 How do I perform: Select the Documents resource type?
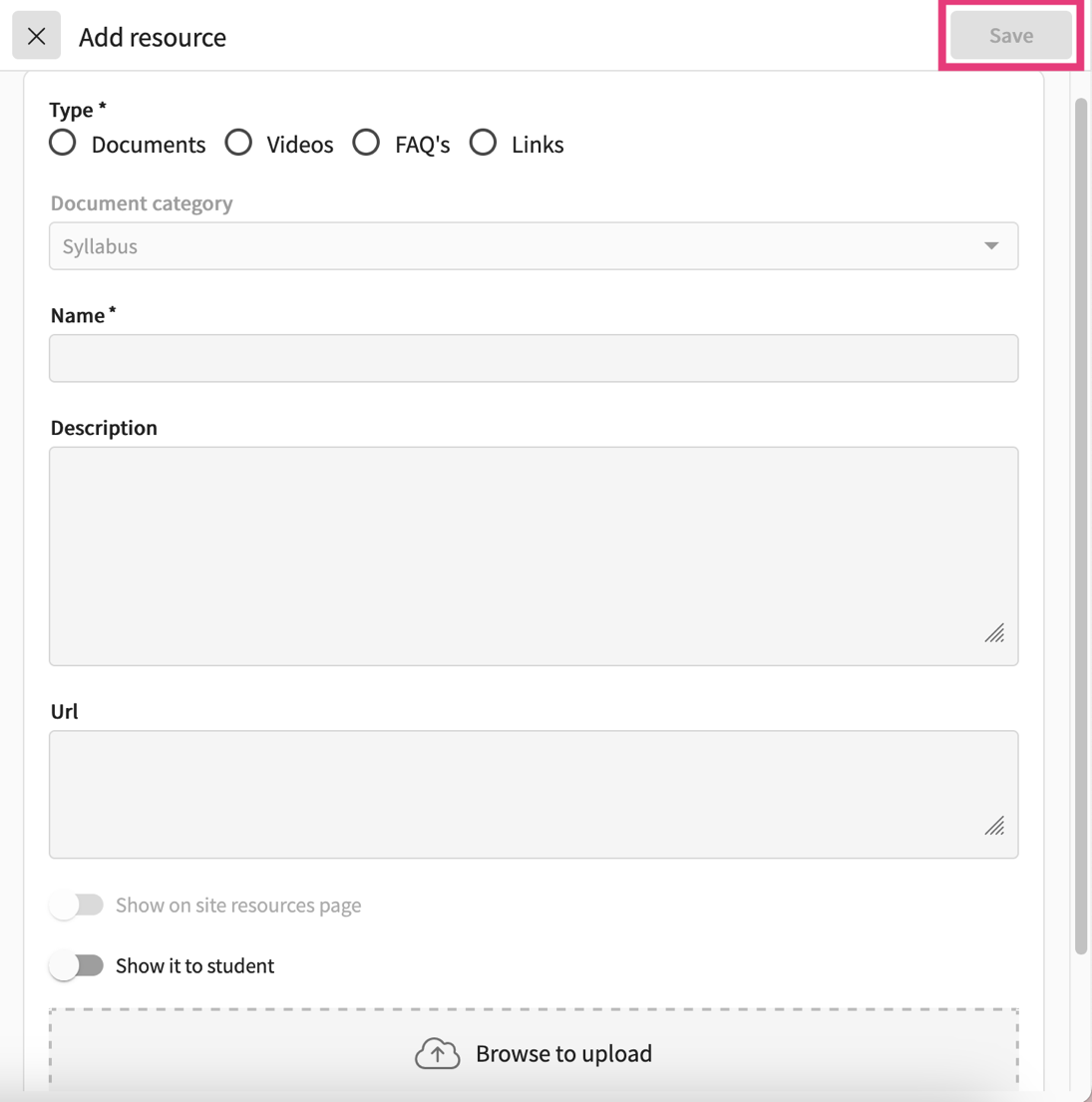click(x=62, y=143)
